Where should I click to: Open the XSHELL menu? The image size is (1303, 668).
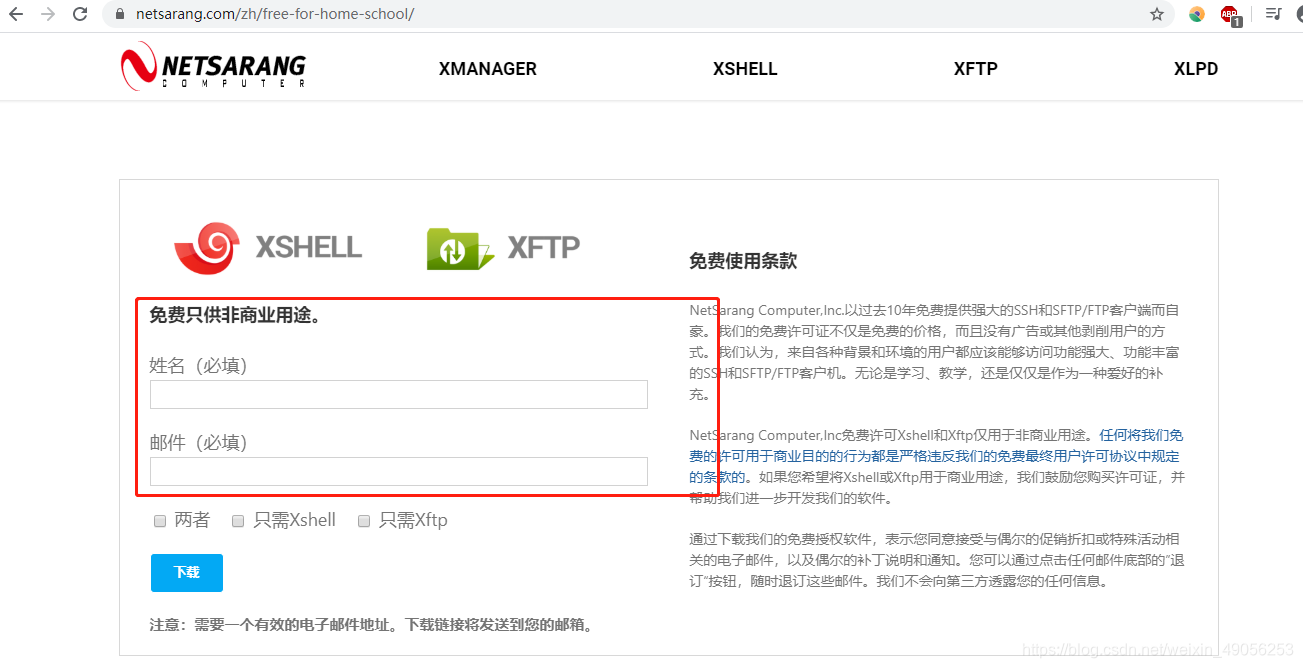pyautogui.click(x=745, y=69)
